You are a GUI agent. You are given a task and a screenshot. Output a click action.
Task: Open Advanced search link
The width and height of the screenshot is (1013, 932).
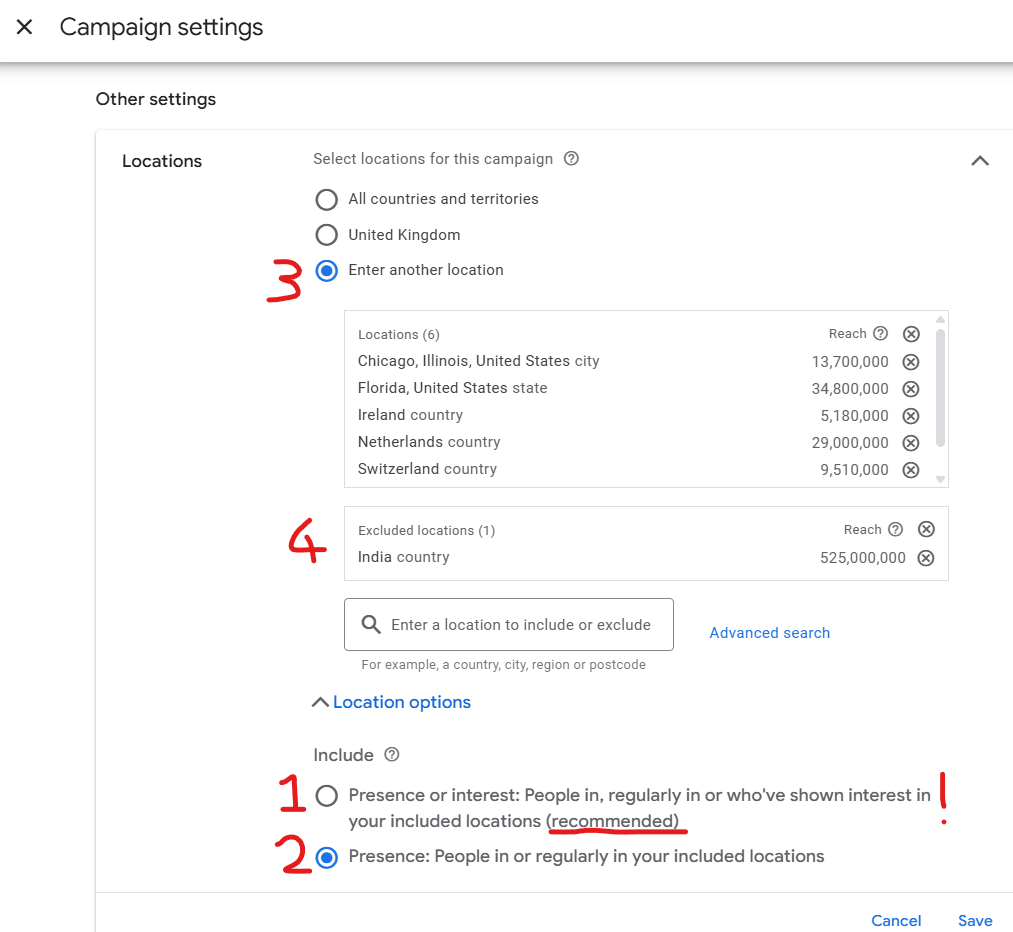pyautogui.click(x=769, y=633)
